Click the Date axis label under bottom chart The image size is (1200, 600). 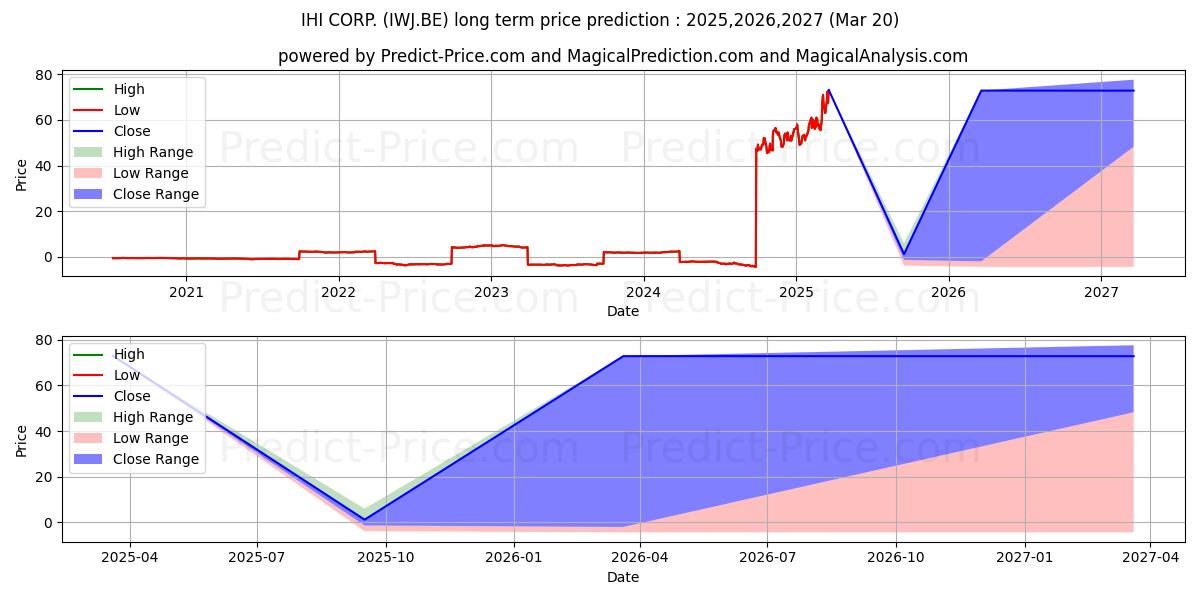[x=623, y=577]
